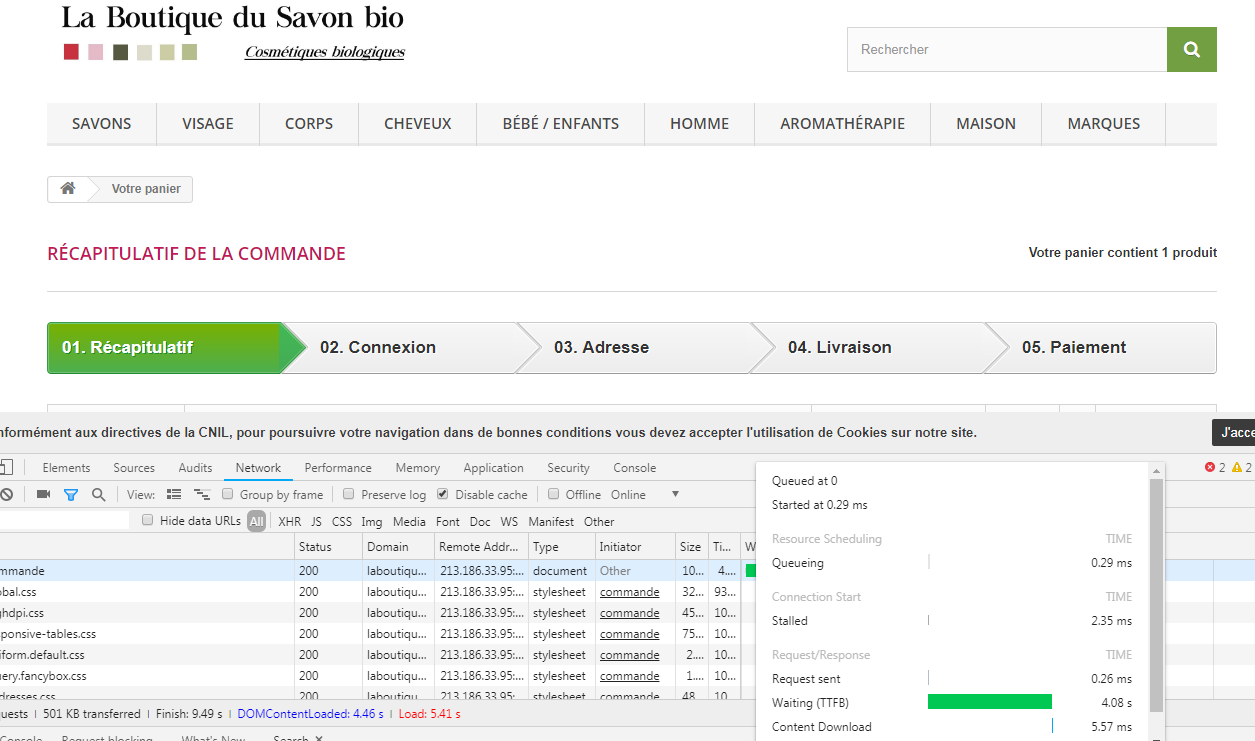The image size is (1255, 741).
Task: Switch to the Performance tab
Action: click(x=338, y=467)
